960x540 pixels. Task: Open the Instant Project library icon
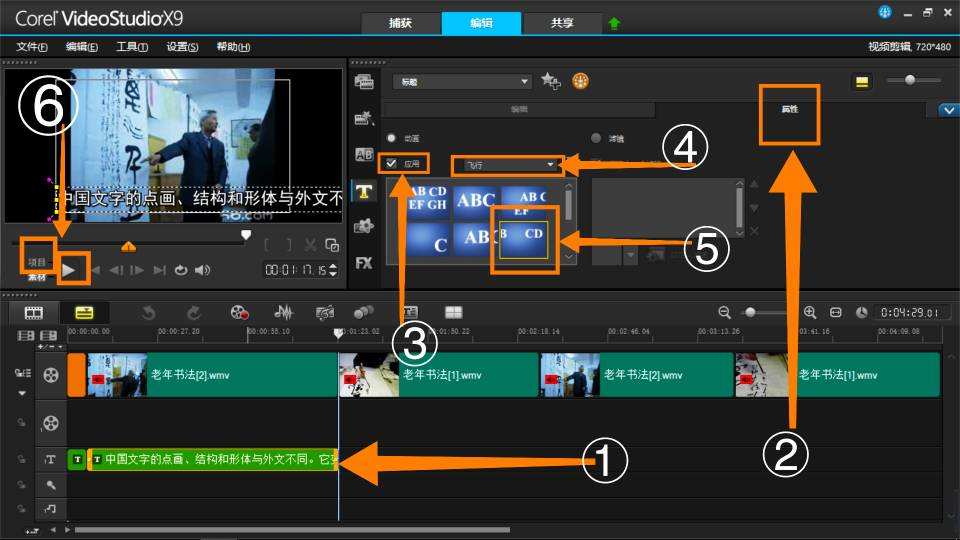(364, 118)
